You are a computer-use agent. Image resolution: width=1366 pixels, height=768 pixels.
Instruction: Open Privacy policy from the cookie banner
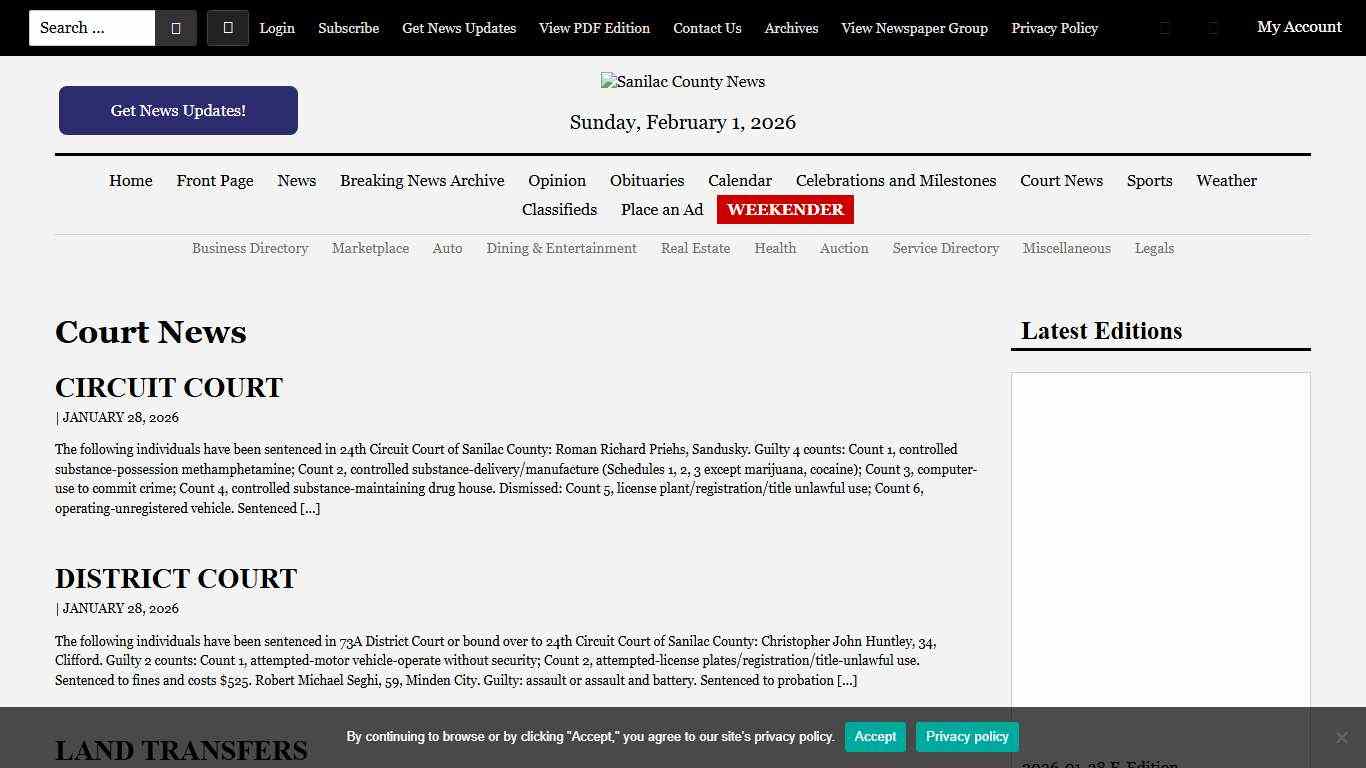(966, 737)
